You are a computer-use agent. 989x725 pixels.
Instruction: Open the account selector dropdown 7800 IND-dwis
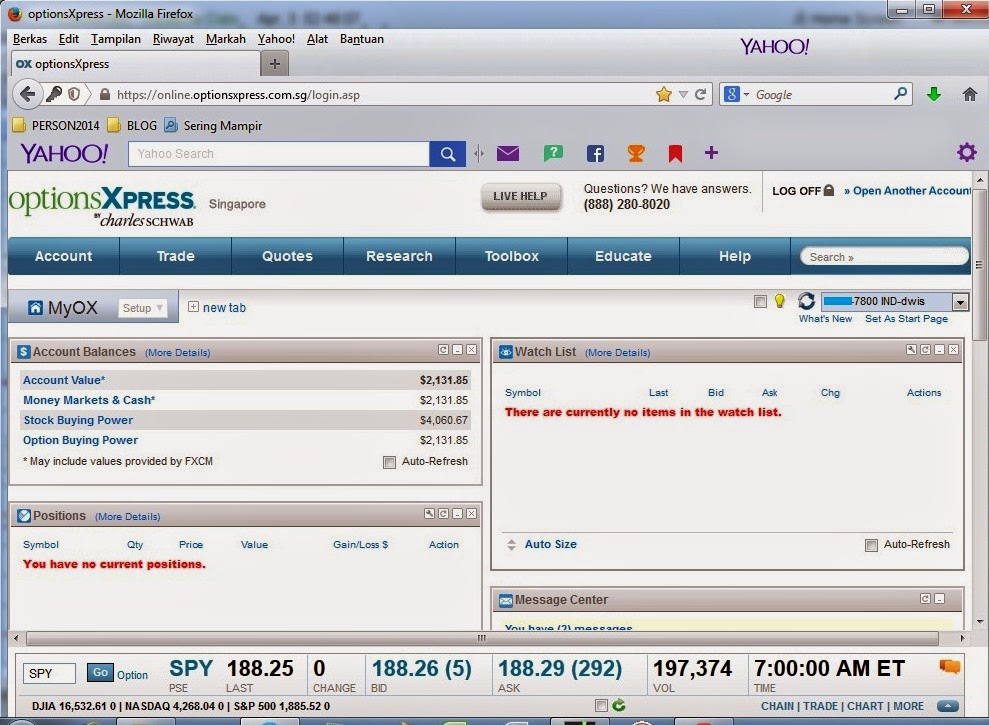960,302
